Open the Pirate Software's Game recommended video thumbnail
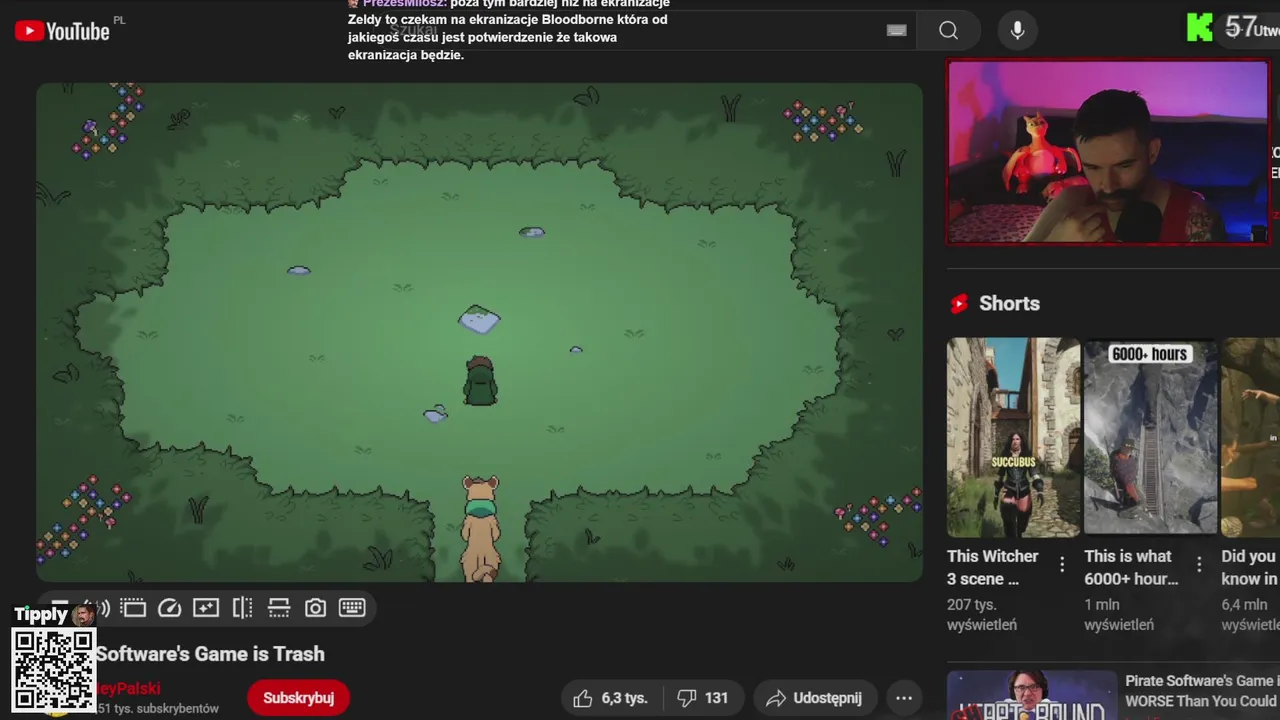The image size is (1280, 720). point(1031,695)
